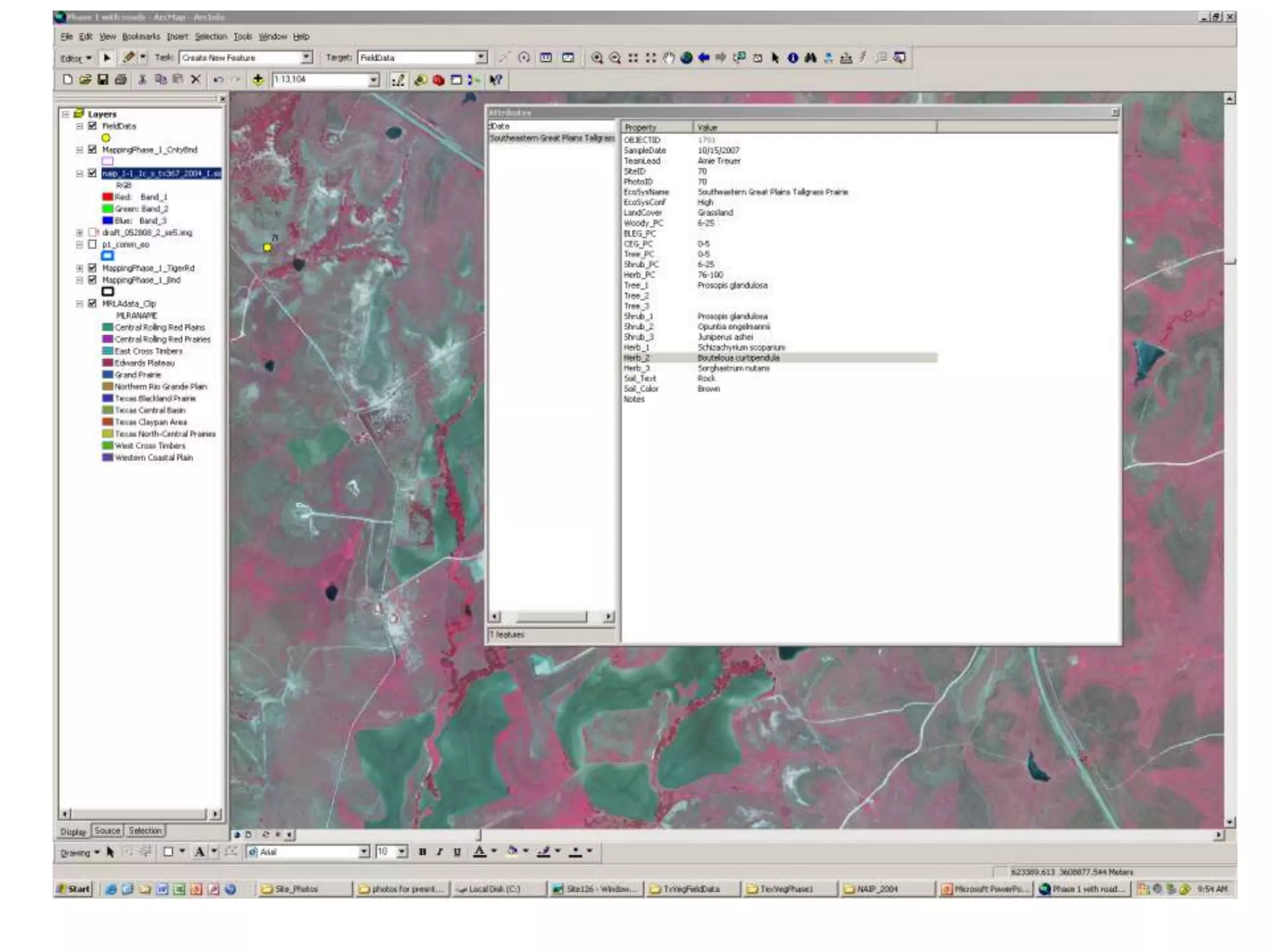Open the Task dropdown list
The width and height of the screenshot is (1270, 952).
[306, 58]
